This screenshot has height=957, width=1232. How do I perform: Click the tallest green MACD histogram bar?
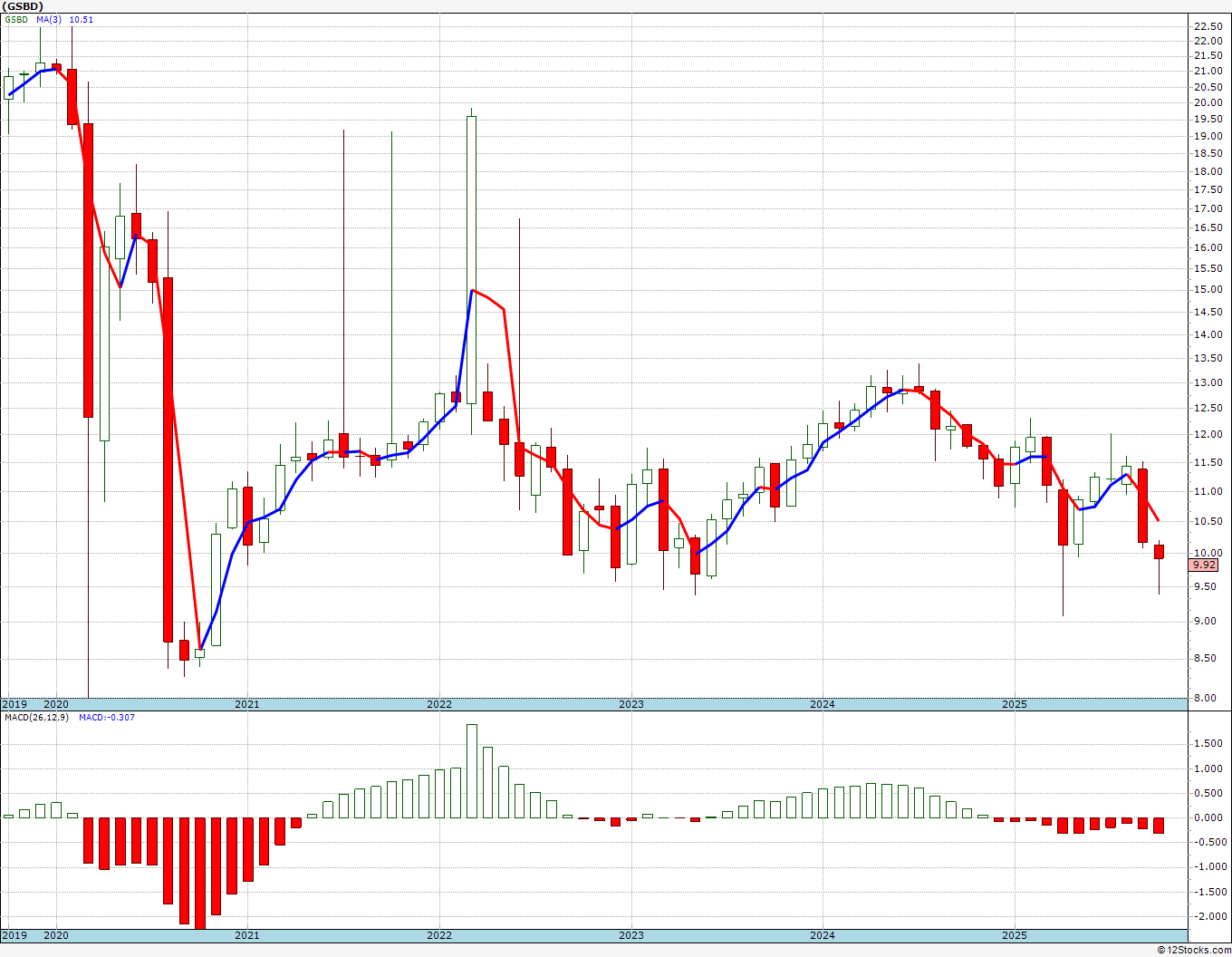(471, 770)
